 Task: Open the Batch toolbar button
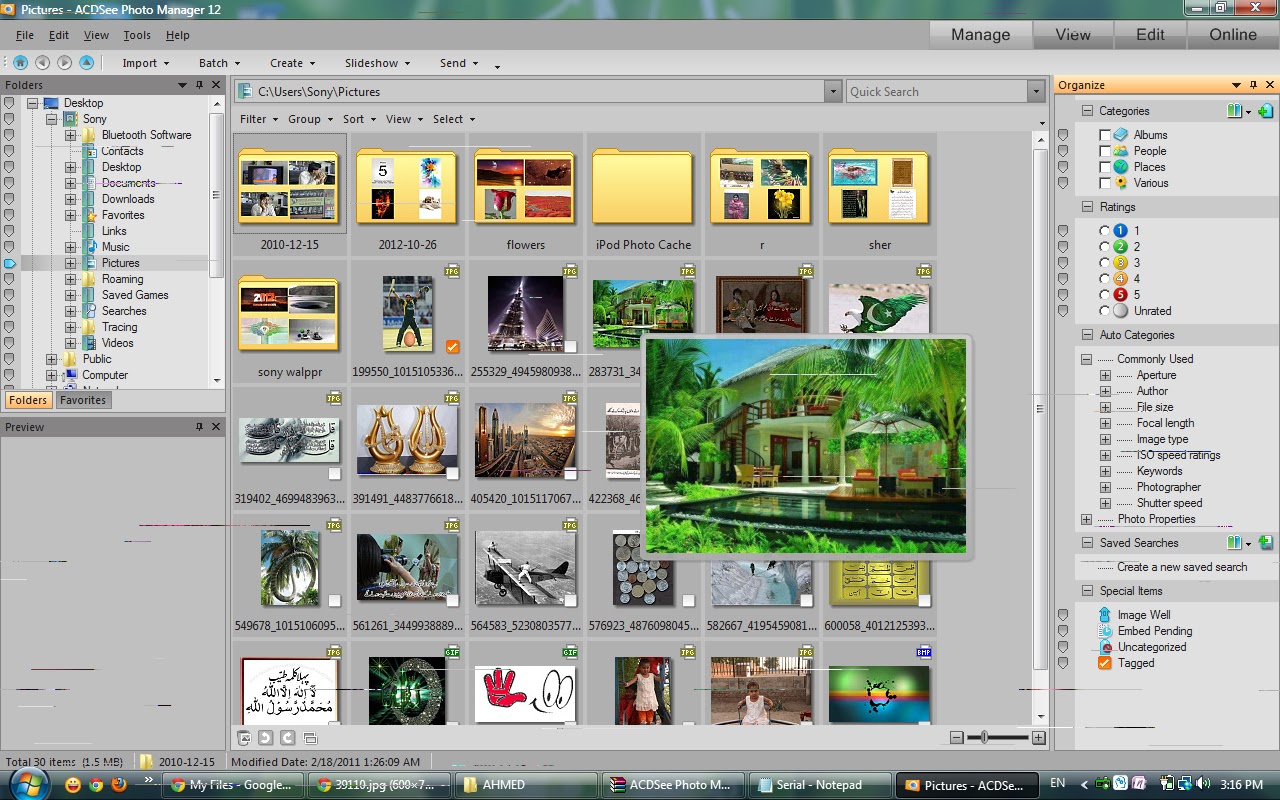point(219,63)
